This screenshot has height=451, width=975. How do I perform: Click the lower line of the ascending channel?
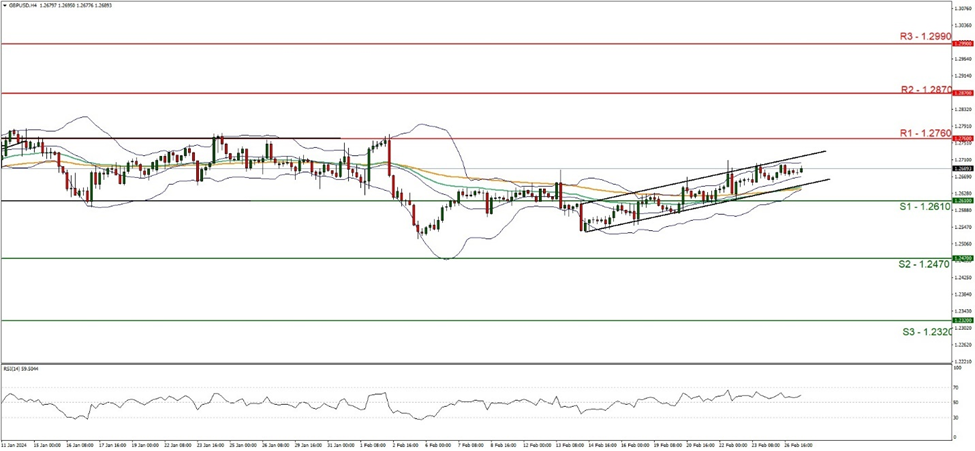[700, 207]
